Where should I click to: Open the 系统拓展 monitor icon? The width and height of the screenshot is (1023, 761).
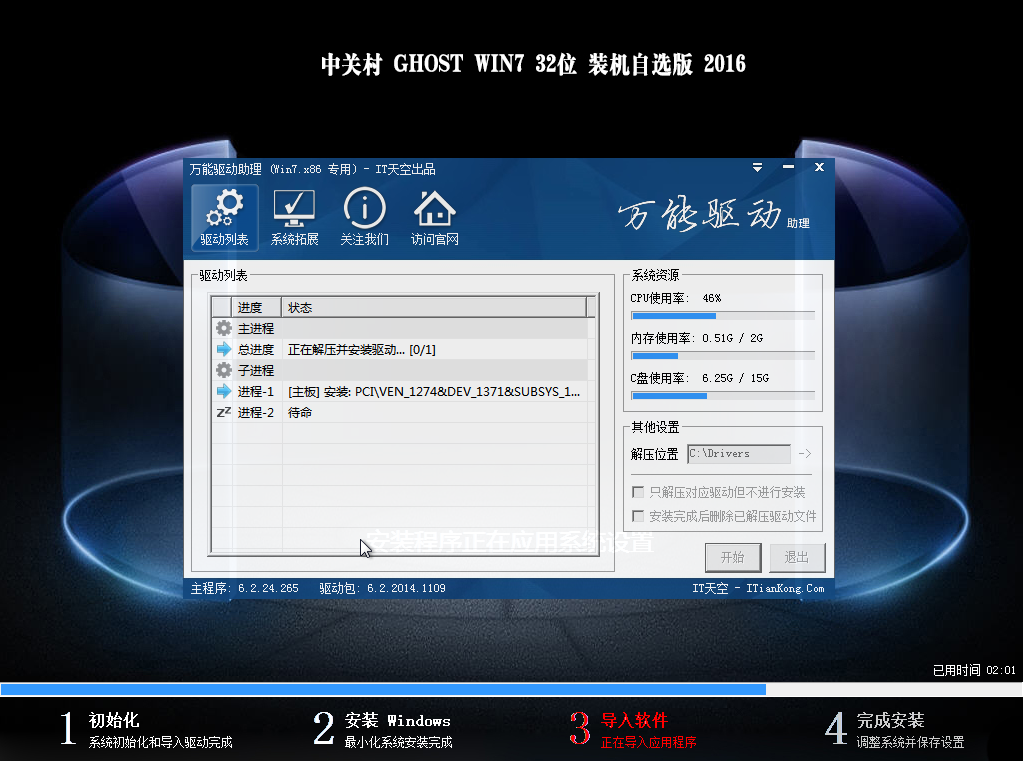[294, 218]
